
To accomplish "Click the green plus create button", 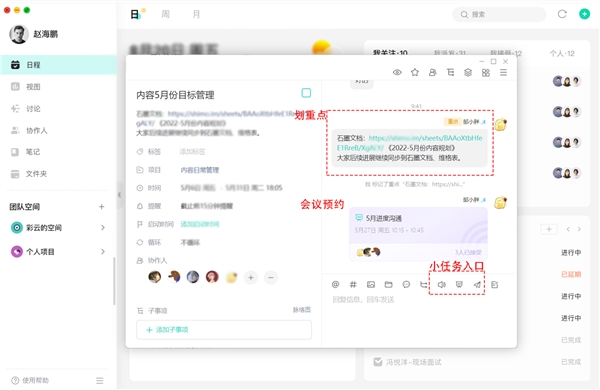I will coord(584,14).
